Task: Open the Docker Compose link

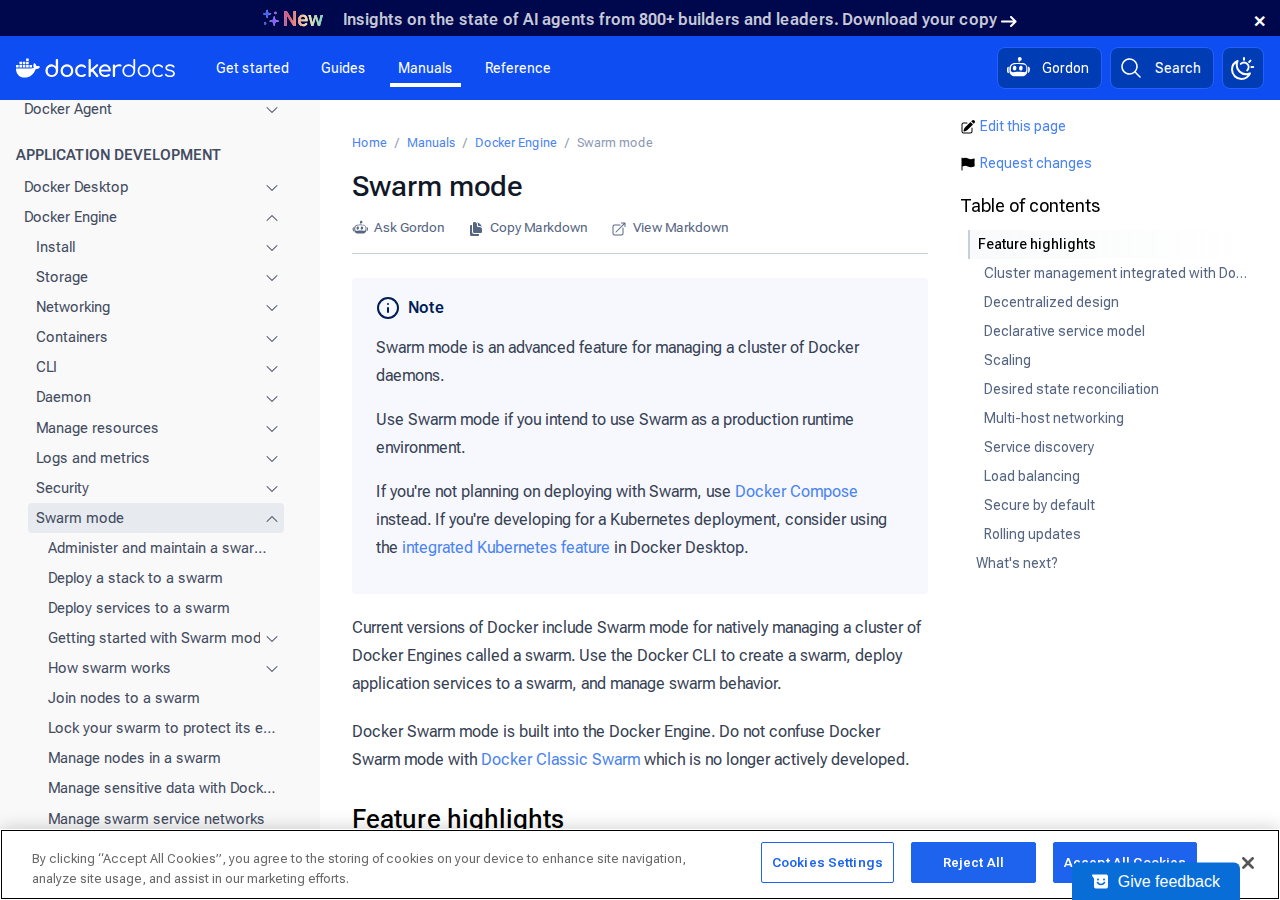Action: [x=796, y=491]
